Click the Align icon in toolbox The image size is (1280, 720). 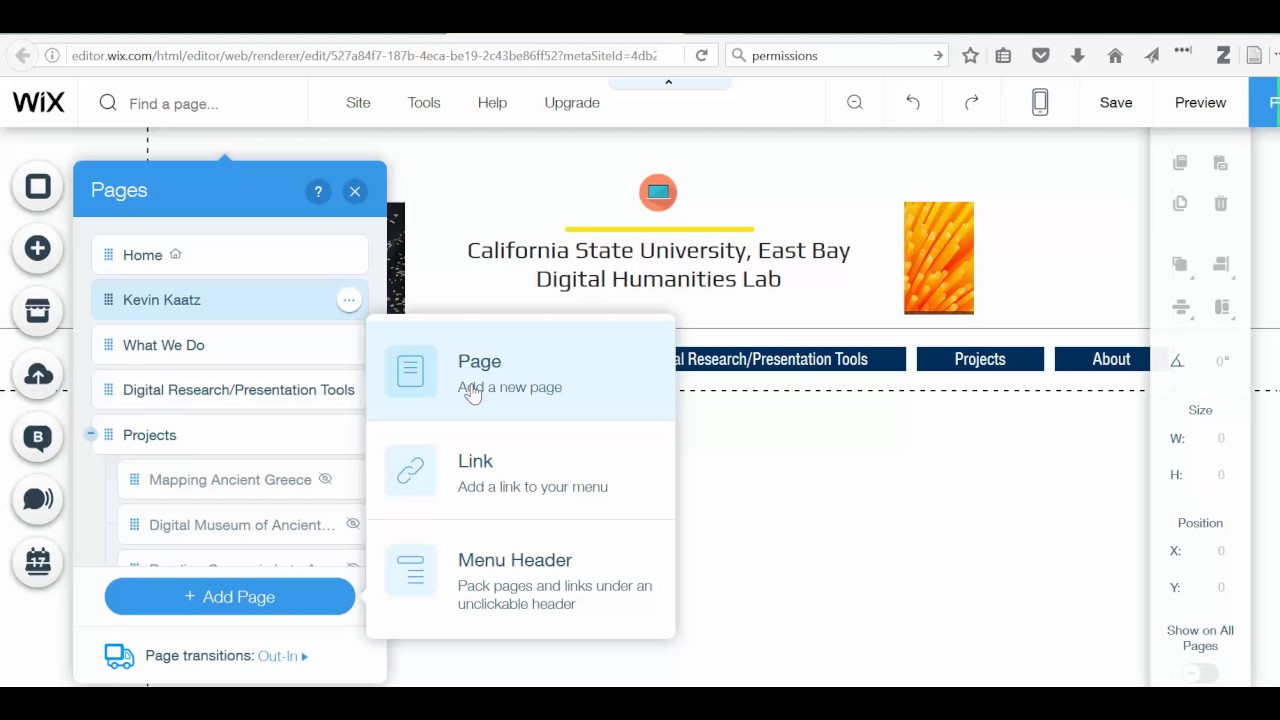tap(1221, 265)
